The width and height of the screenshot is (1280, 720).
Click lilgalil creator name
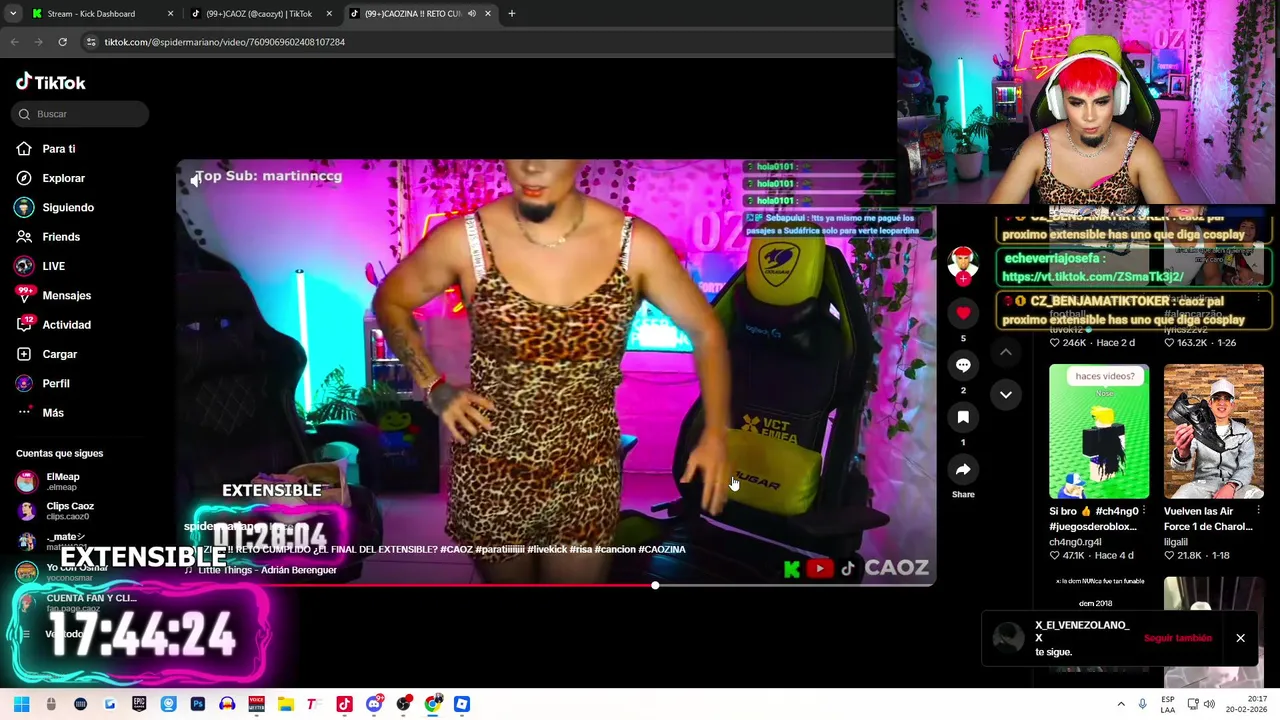point(1176,542)
